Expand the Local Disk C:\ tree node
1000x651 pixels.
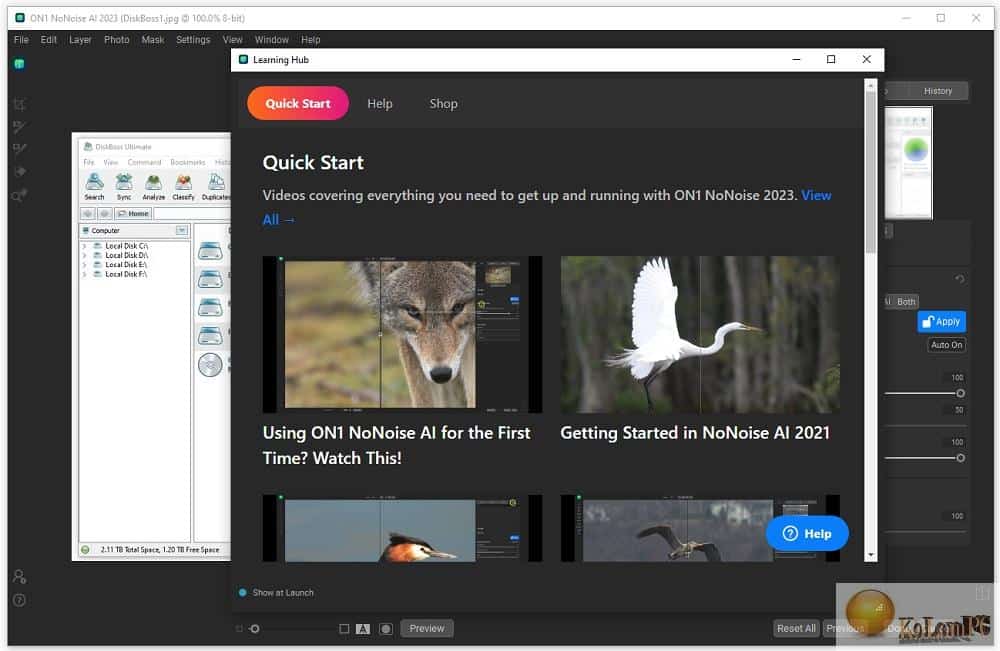(x=84, y=245)
